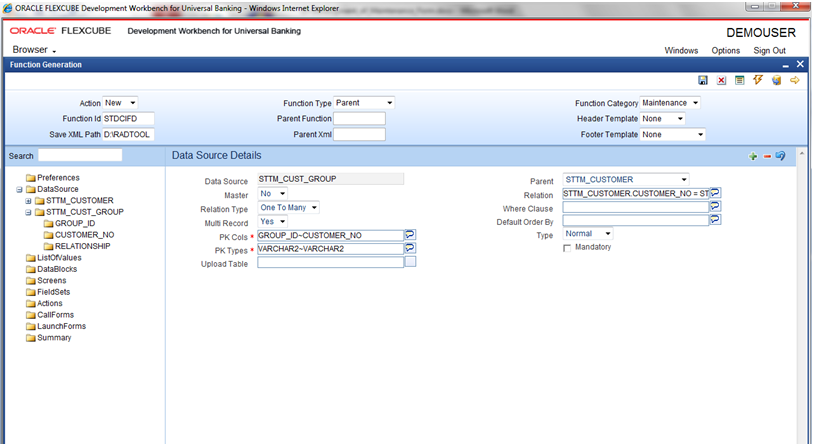This screenshot has width=813, height=444.
Task: Open the Relation editor popup icon
Action: click(x=715, y=193)
